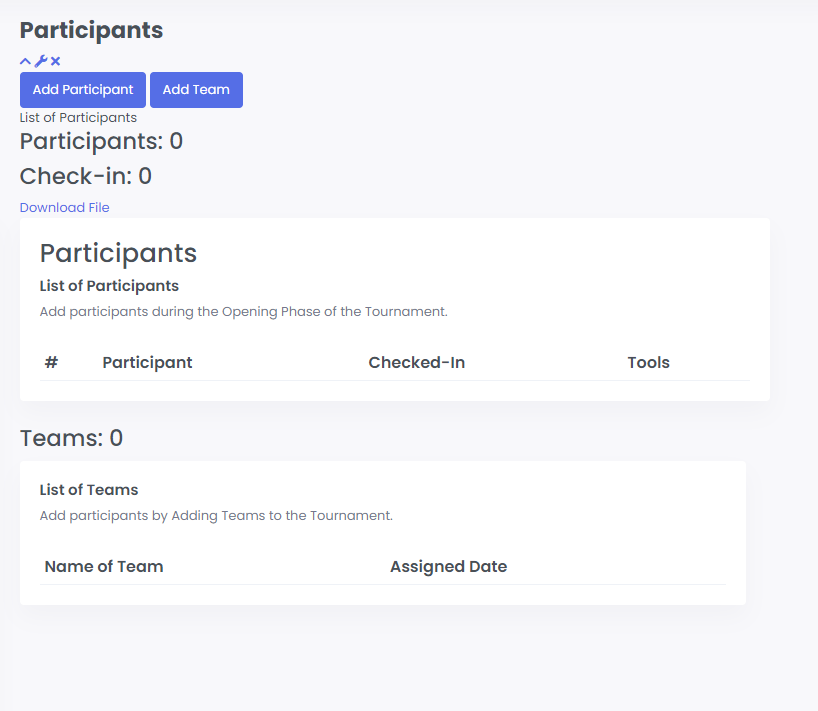818x711 pixels.
Task: Close the Participants panel with the X icon
Action: tap(56, 61)
